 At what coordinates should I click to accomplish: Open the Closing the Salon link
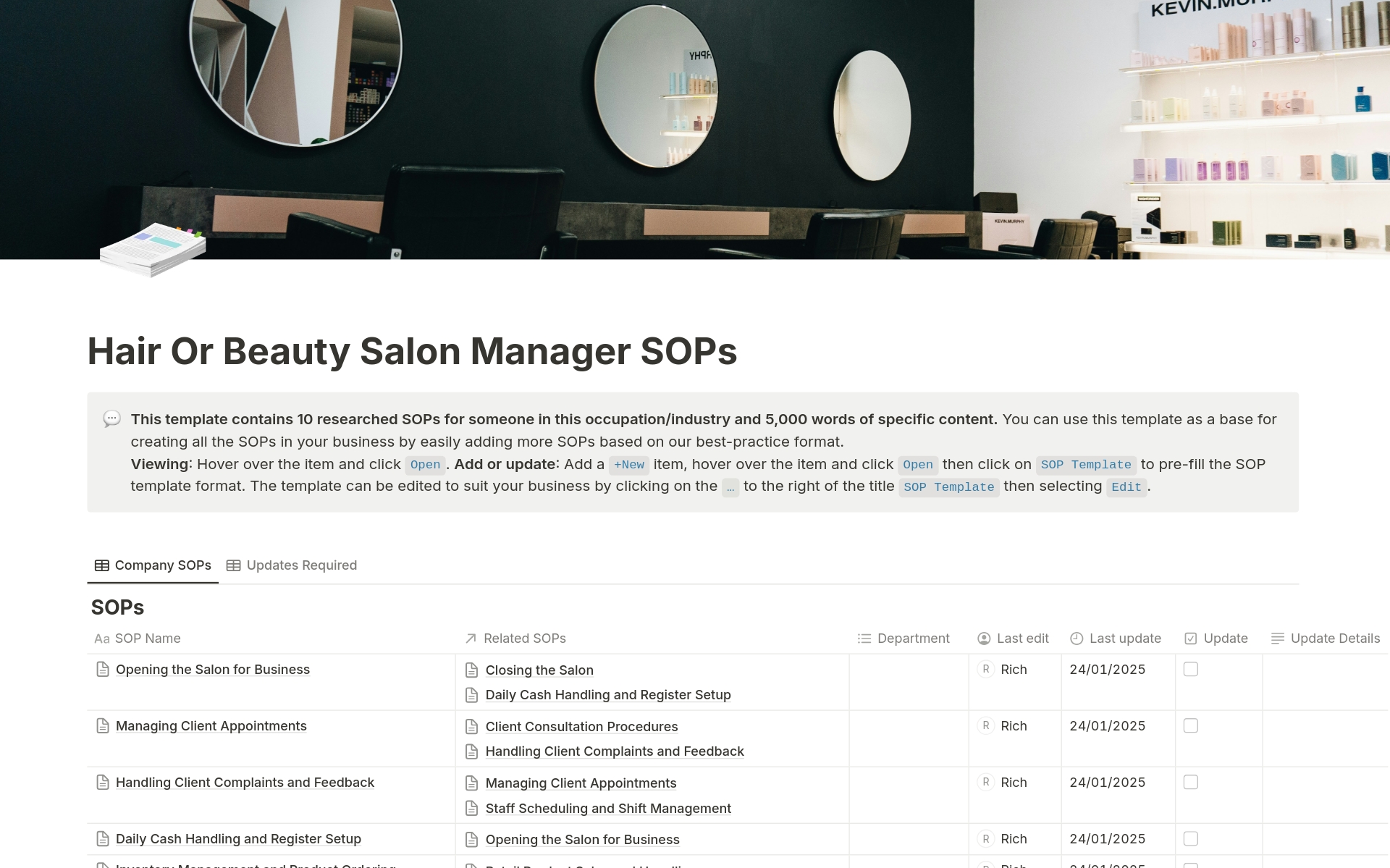click(x=539, y=670)
